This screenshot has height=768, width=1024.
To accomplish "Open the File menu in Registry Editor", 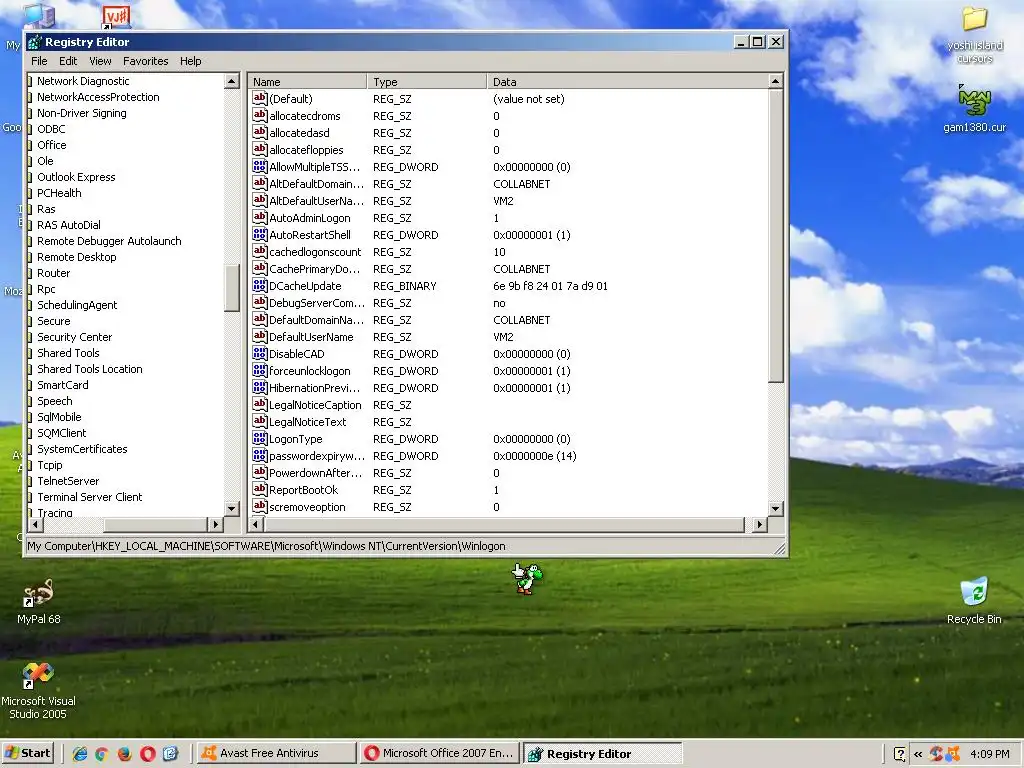I will click(39, 61).
